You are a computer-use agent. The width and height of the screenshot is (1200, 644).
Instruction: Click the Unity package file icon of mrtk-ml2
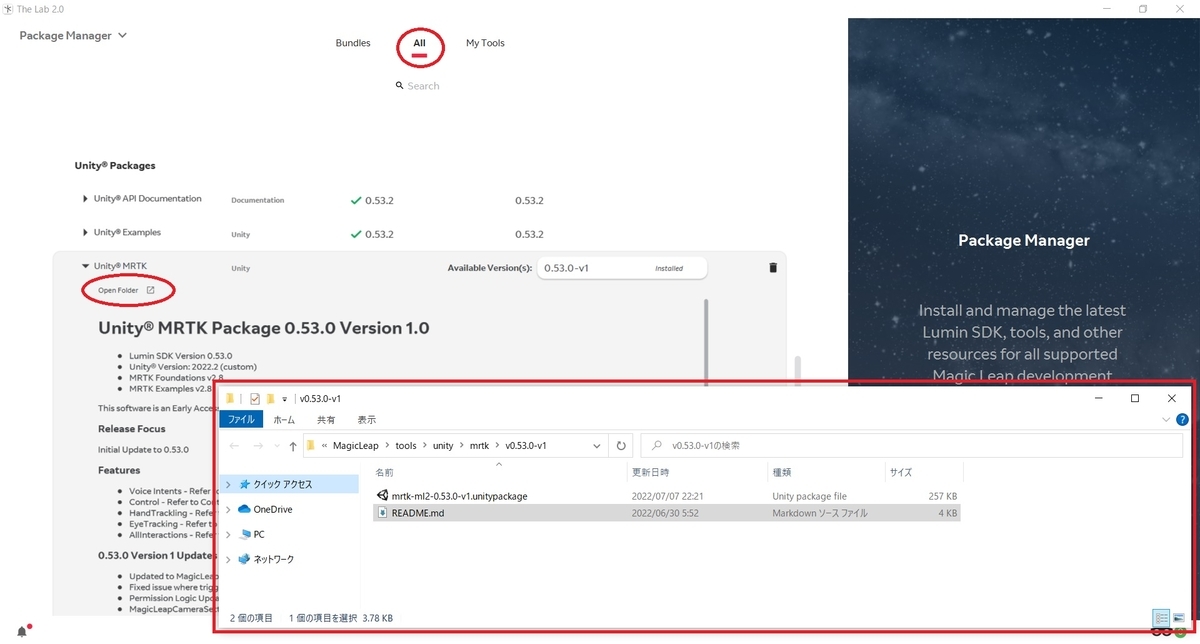(x=382, y=495)
